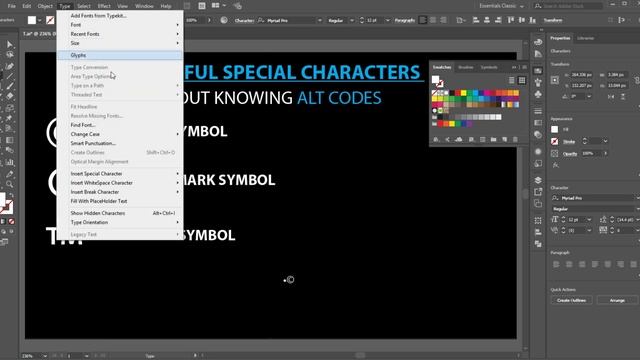Click the delete swatch trash icon
Image resolution: width=640 pixels, height=360 pixels.
515,140
